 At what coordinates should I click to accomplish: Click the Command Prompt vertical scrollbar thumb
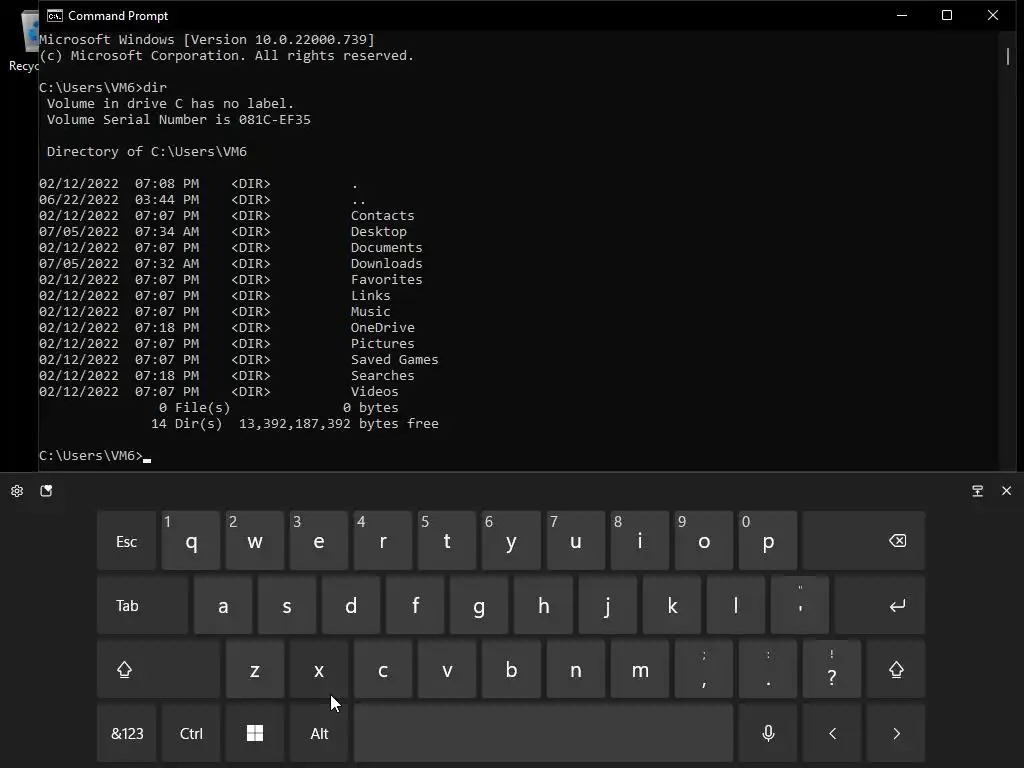point(1008,56)
